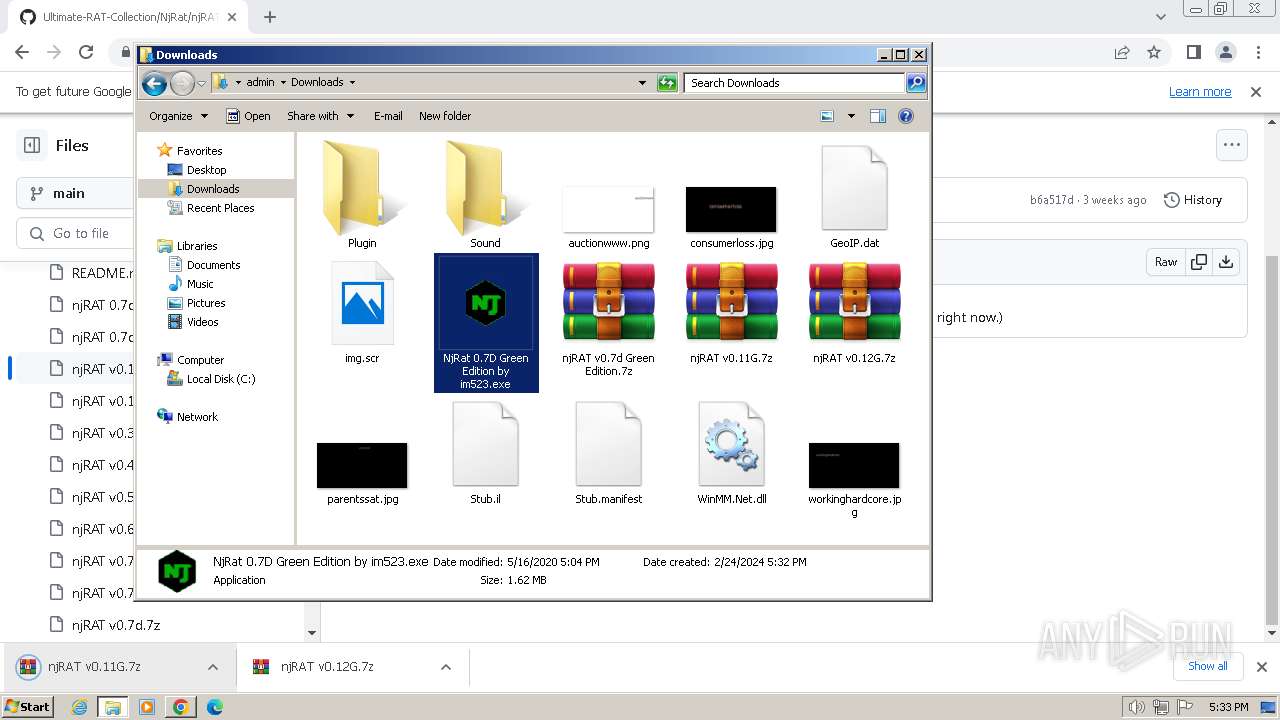Click the Open toolbar button

(249, 116)
